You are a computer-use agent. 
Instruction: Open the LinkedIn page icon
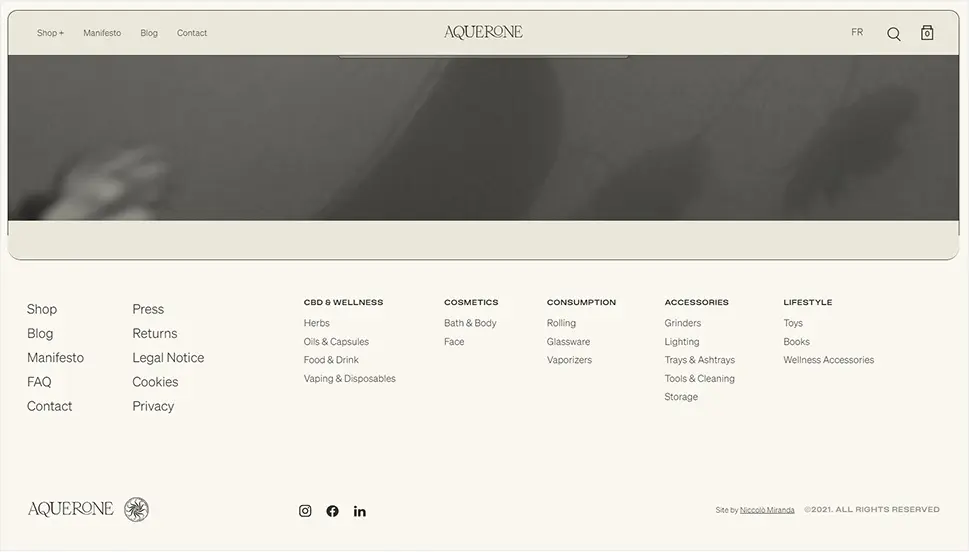[x=360, y=511]
